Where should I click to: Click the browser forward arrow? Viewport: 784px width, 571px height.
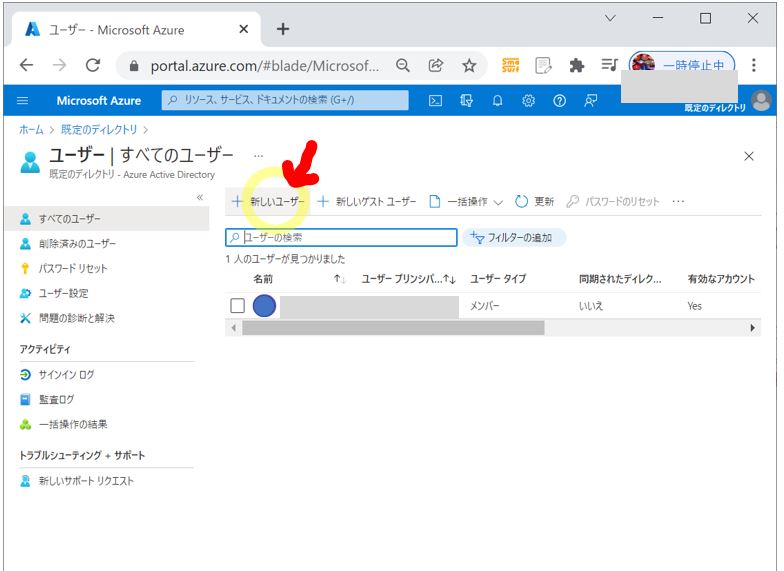59,65
